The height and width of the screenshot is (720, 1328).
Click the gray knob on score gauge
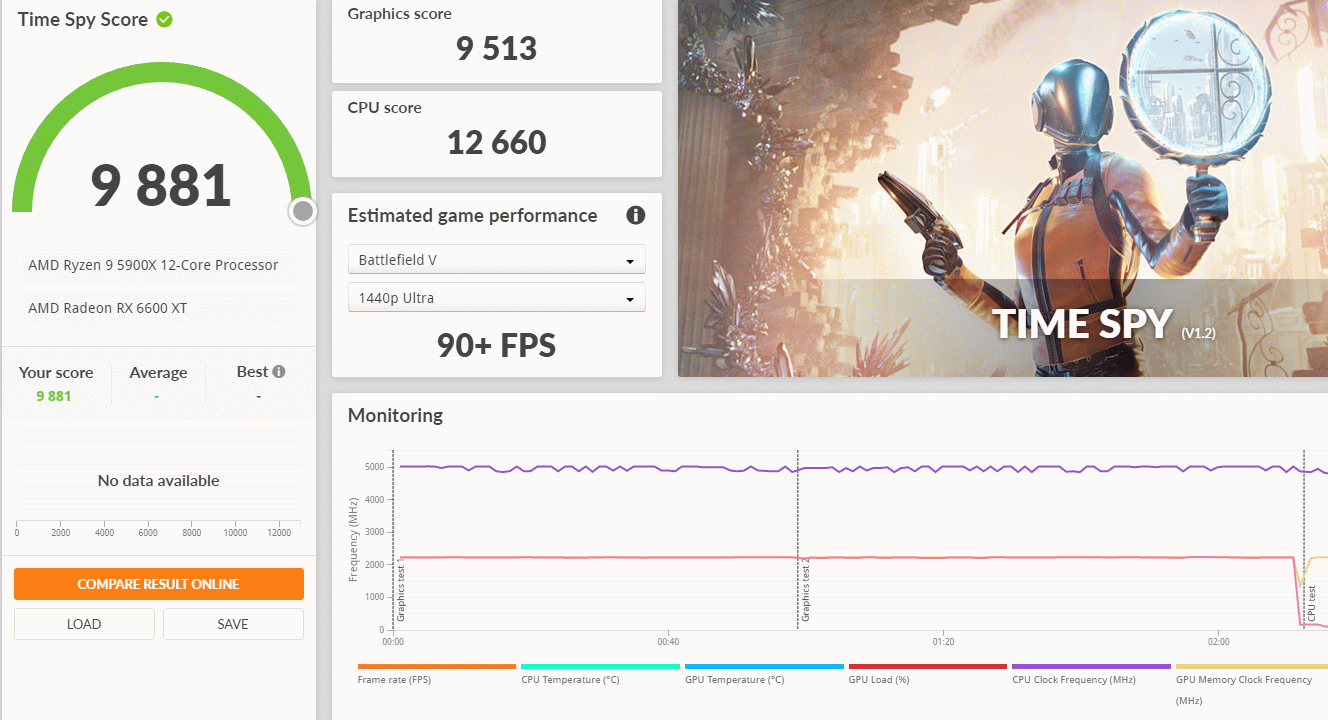click(x=303, y=211)
